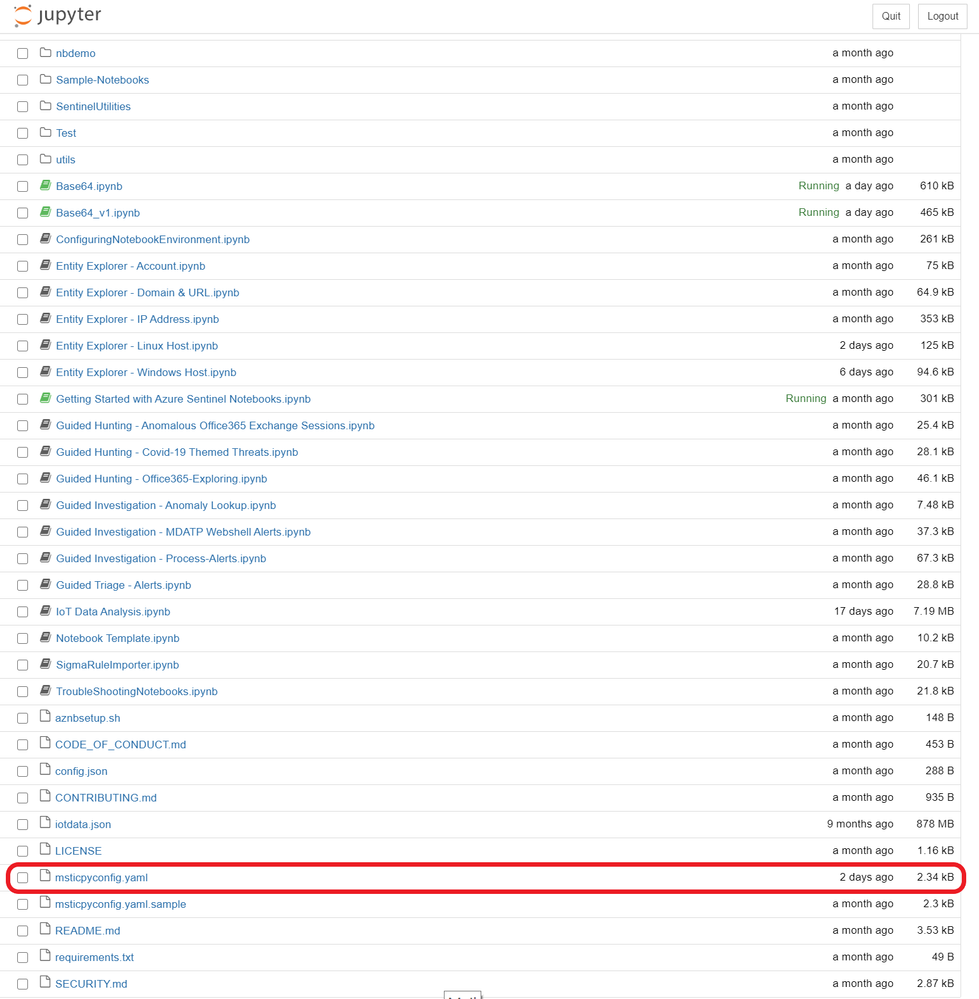Click the notebook icon for IoT Data Analysis
The image size is (979, 999).
pos(45,611)
